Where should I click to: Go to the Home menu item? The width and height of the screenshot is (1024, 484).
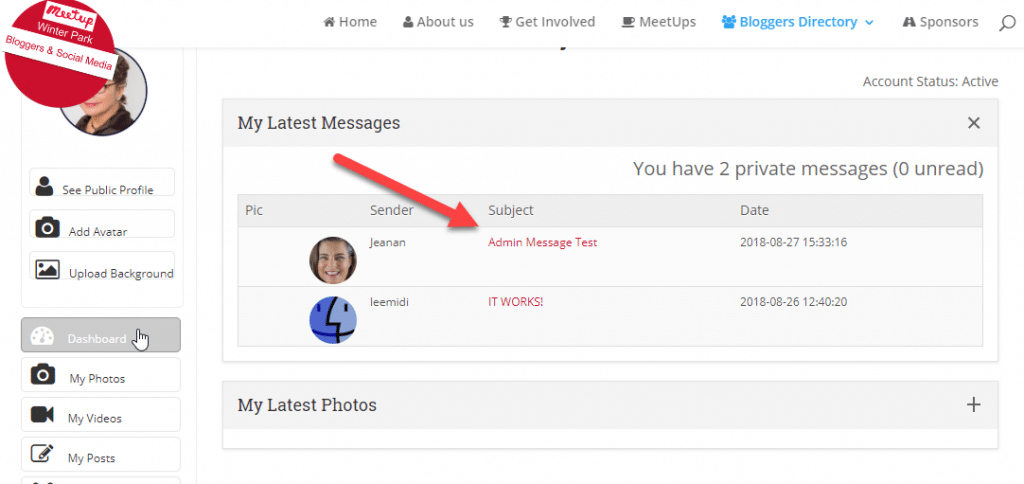coord(358,22)
